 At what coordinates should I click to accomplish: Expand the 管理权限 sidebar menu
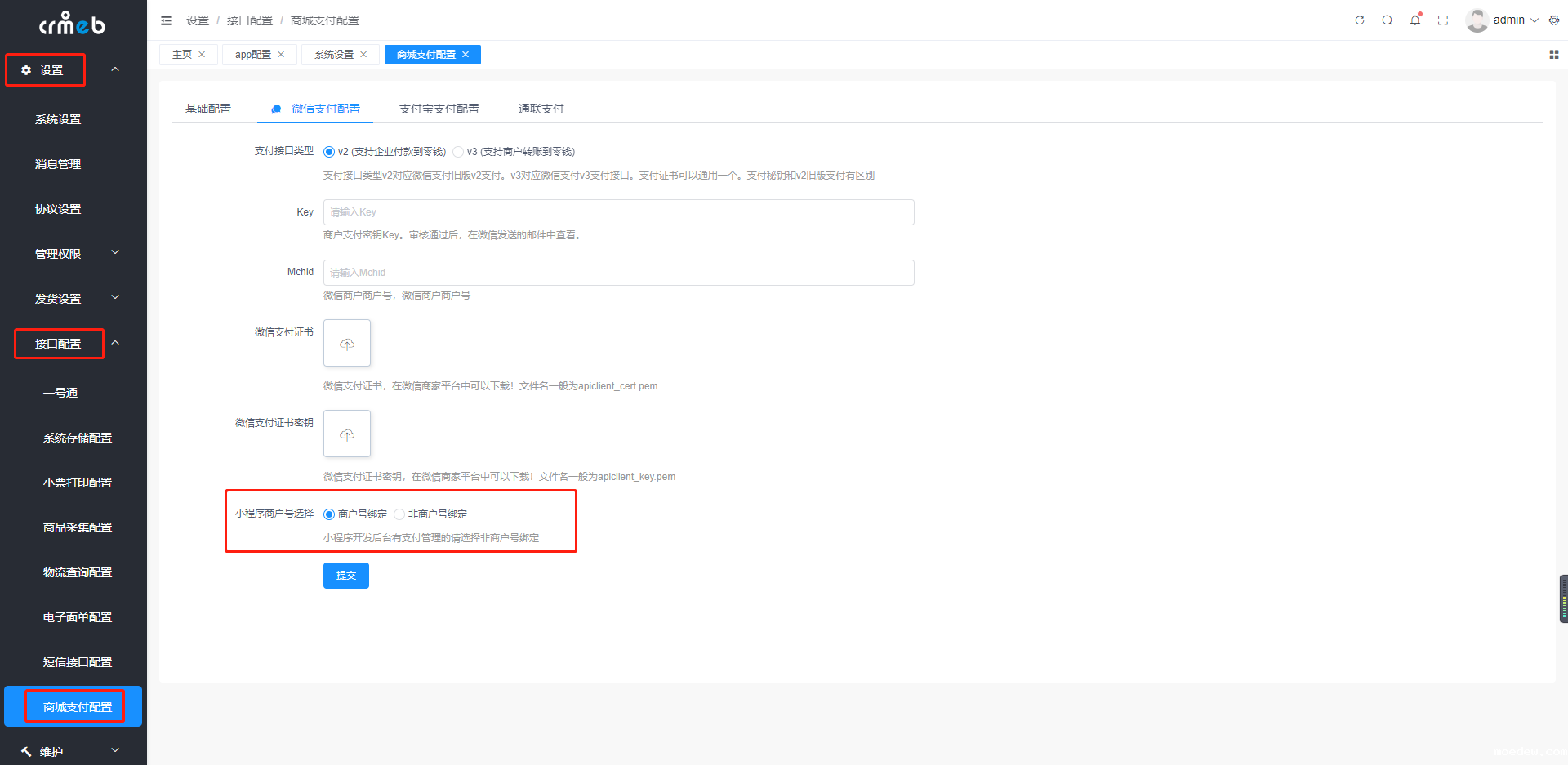point(73,254)
